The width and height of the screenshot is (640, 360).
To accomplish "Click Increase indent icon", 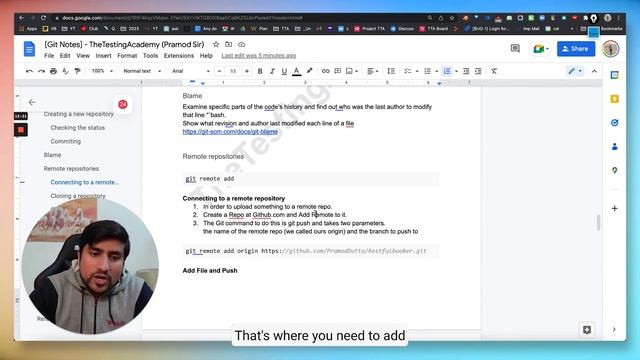I will tap(478, 71).
